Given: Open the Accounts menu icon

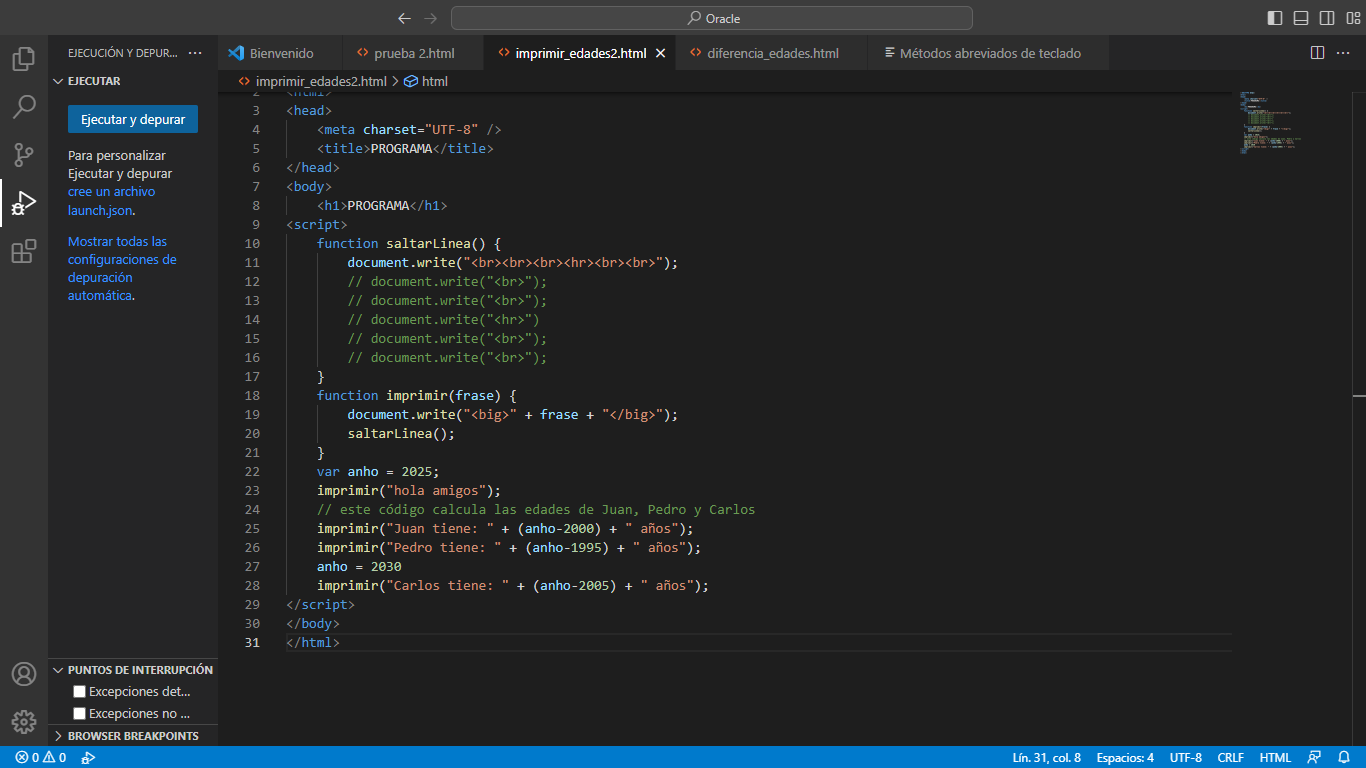Looking at the screenshot, I should tap(24, 674).
